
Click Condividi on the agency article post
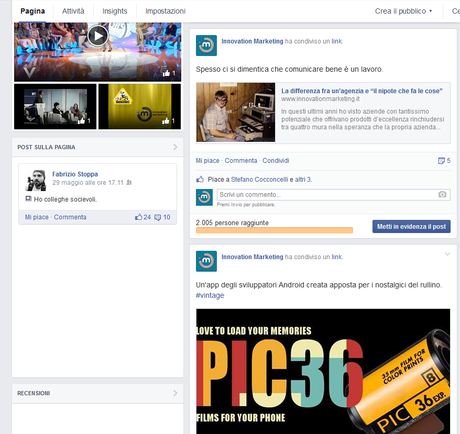[x=276, y=161]
